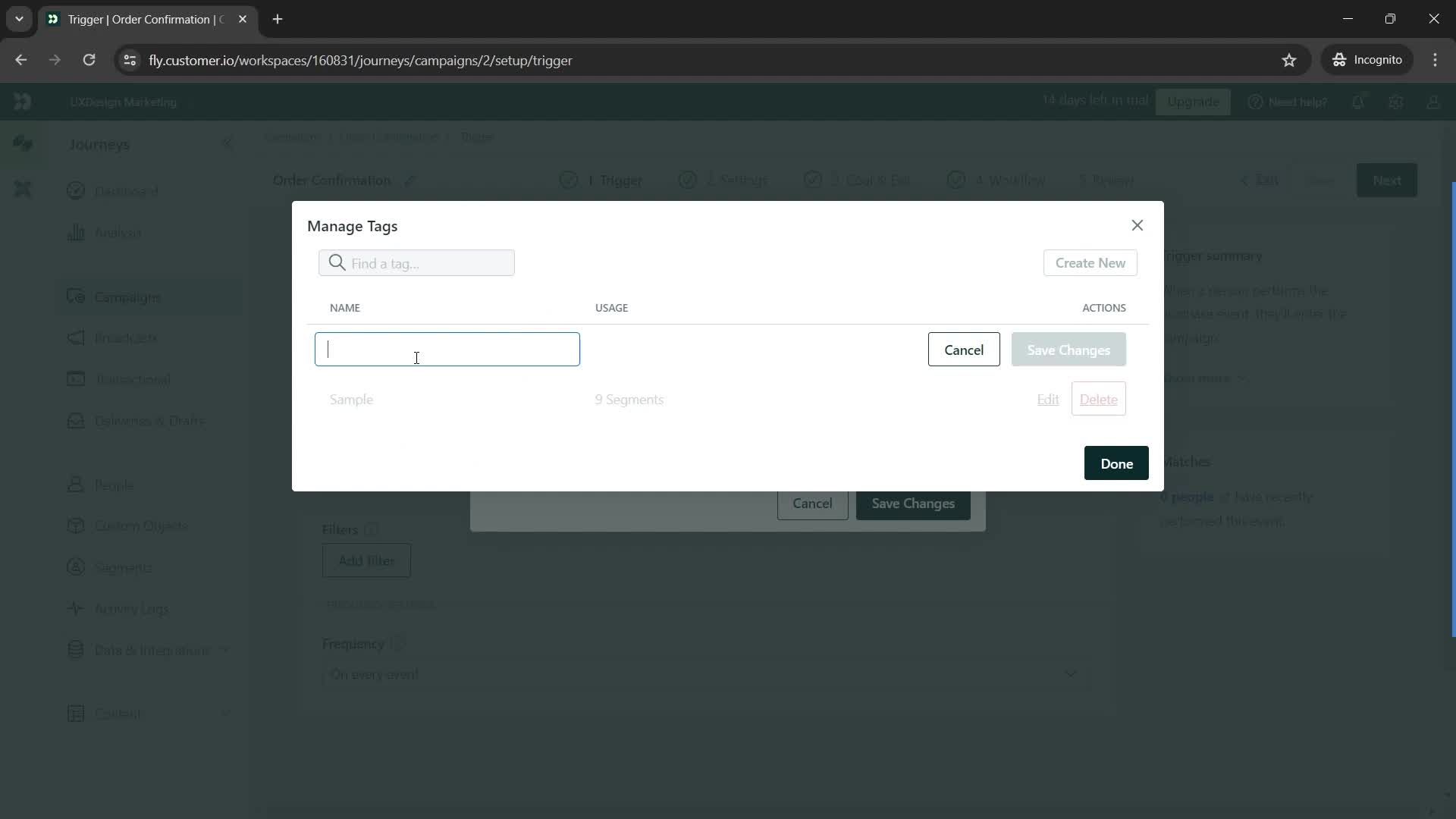The image size is (1456, 819).
Task: Click the Trigger step icon in header
Action: tap(567, 179)
